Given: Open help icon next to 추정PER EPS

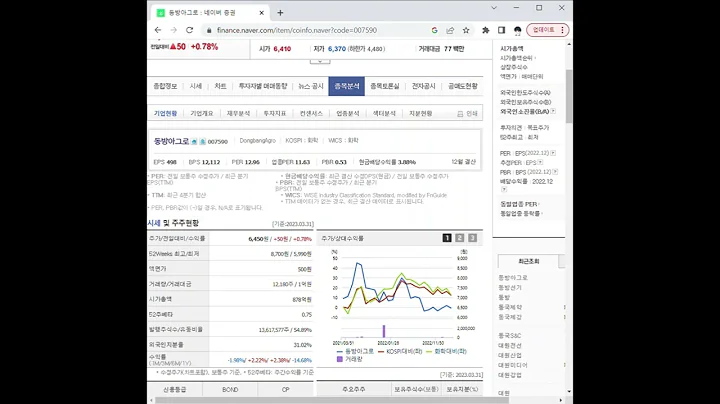Looking at the screenshot, I should 540,163.
